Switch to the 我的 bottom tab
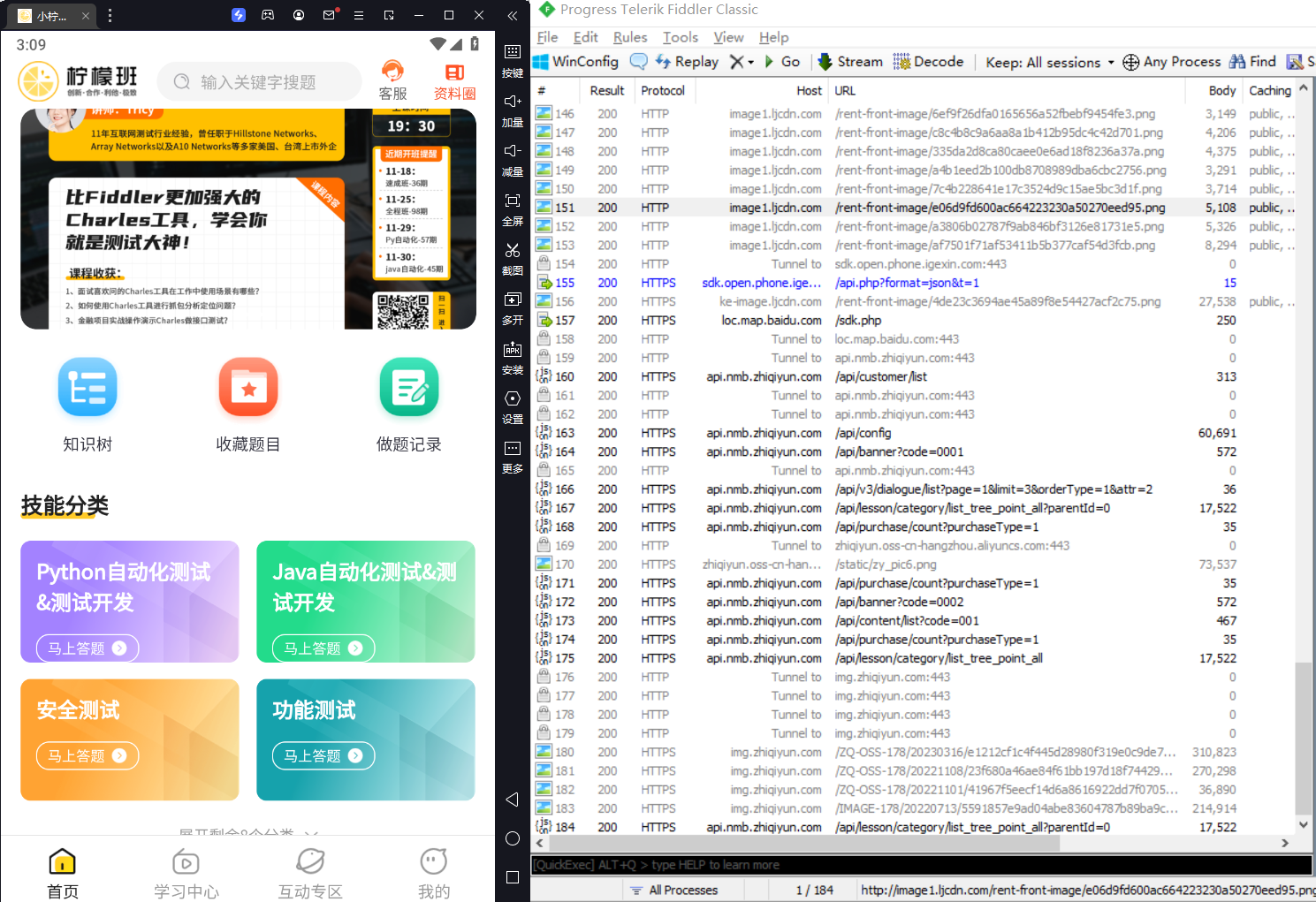Screen dimensions: 1316x902 [x=434, y=873]
